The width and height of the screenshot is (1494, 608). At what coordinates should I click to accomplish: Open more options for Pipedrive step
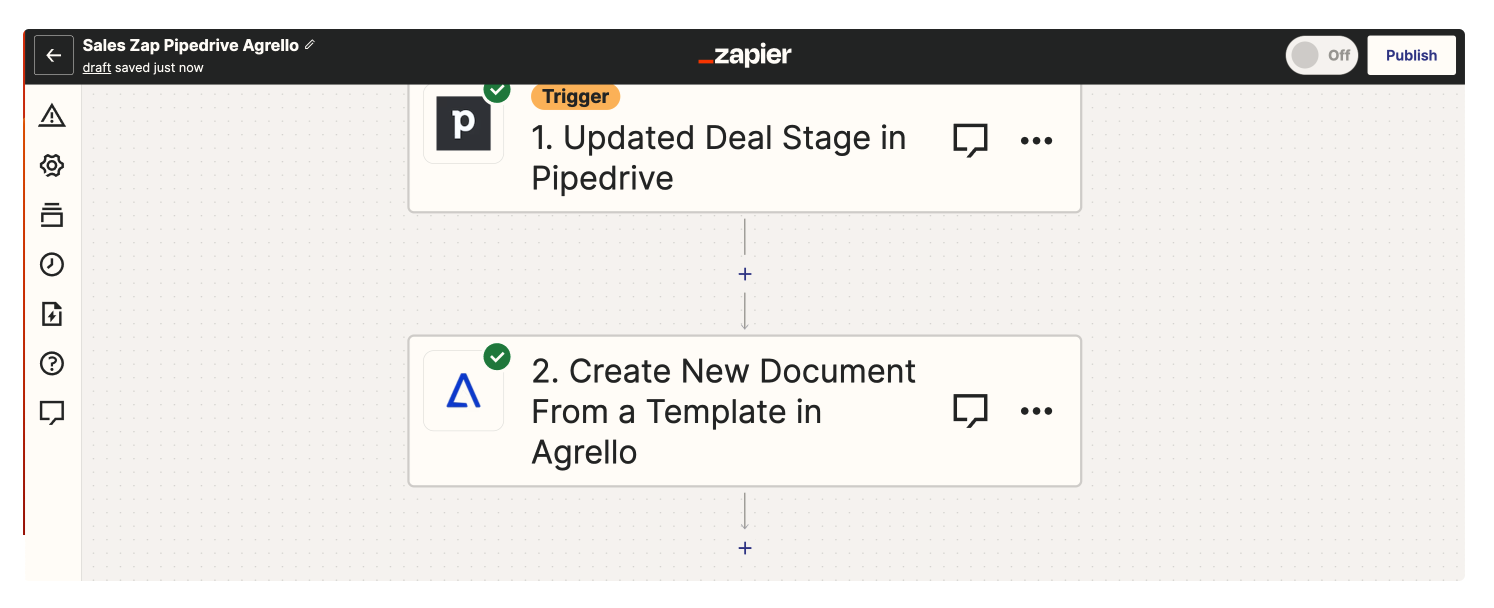coord(1036,141)
